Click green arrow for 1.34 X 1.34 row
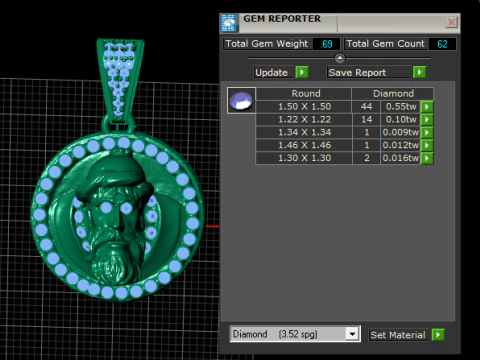This screenshot has width=480, height=360. (427, 132)
